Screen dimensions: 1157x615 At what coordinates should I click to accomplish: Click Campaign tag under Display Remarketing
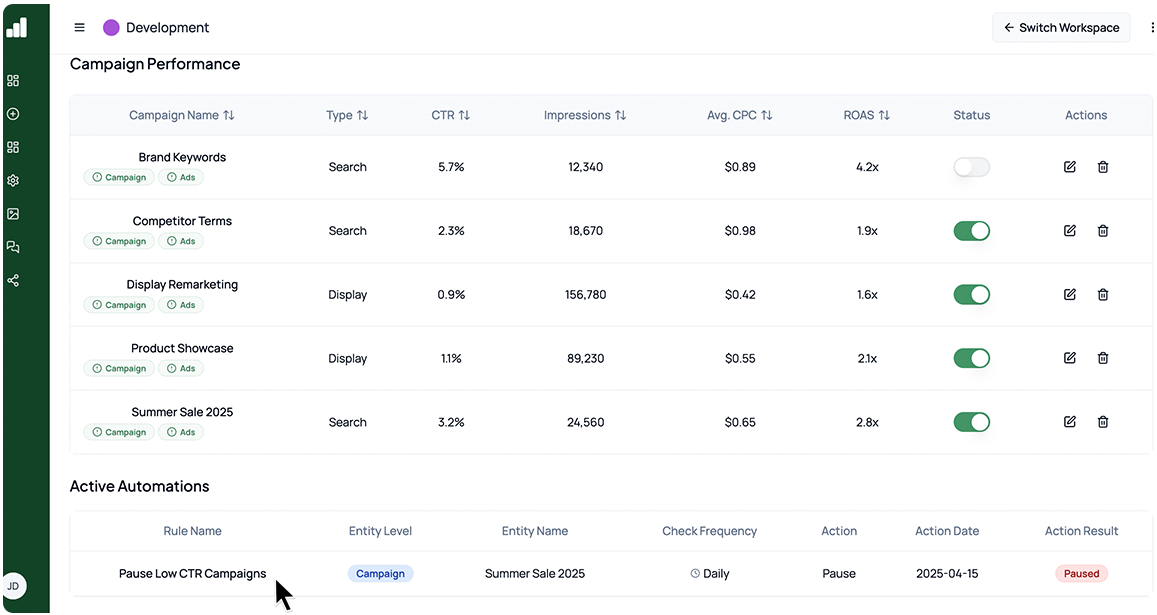click(x=119, y=305)
